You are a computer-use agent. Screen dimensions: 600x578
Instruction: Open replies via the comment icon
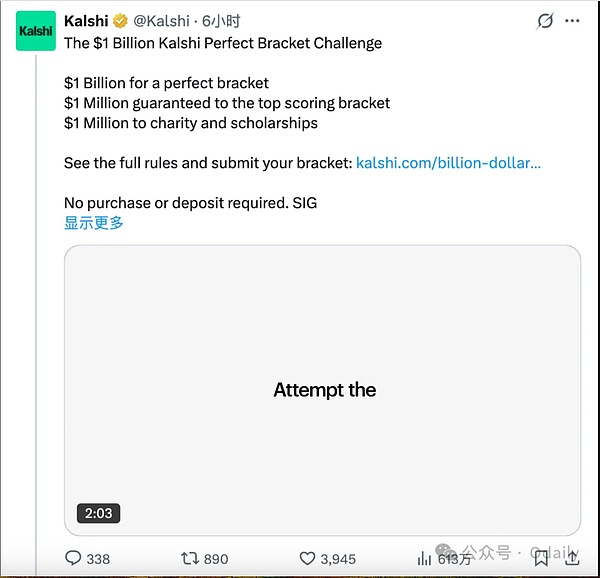point(73,558)
